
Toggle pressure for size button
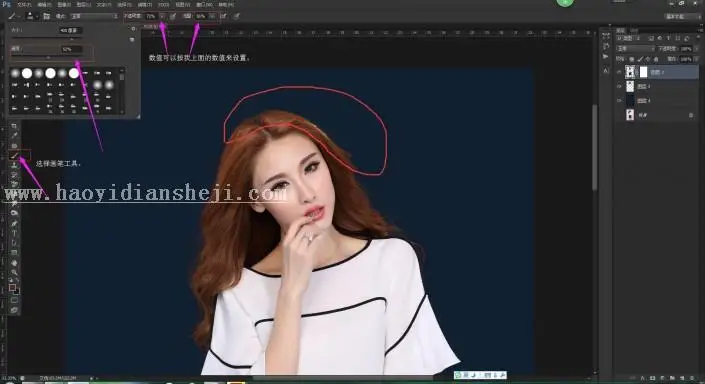236,16
